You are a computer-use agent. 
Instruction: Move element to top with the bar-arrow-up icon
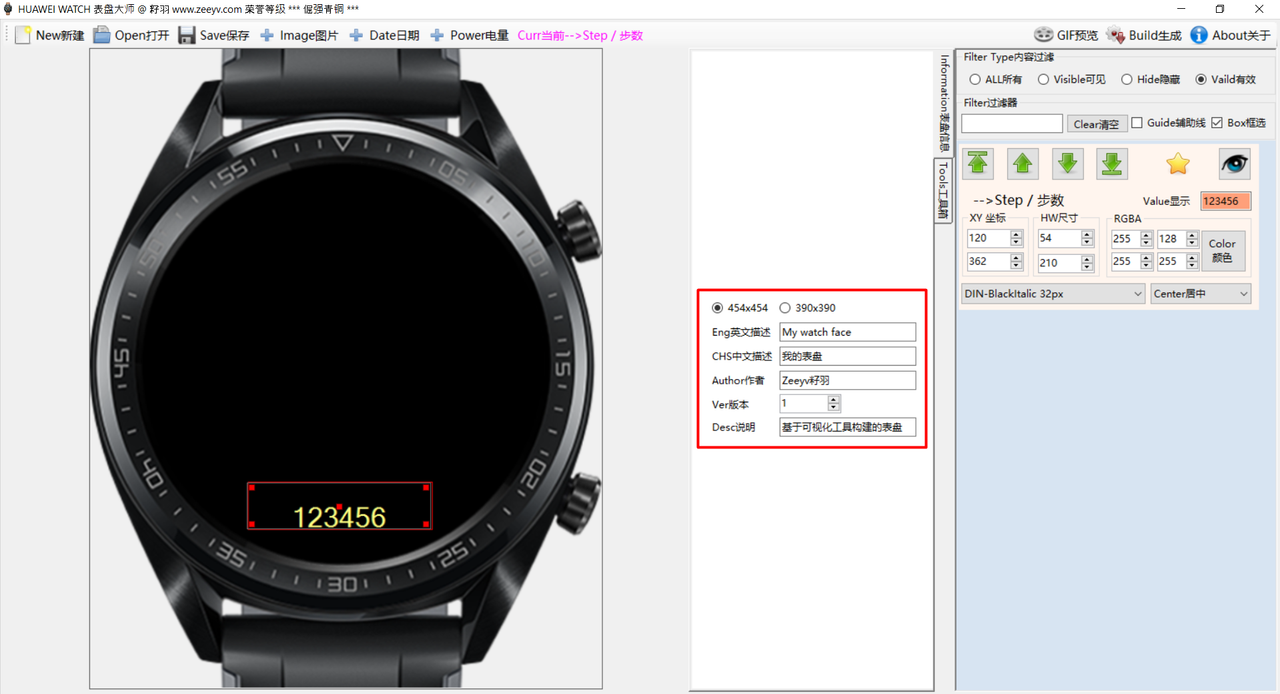[x=978, y=164]
